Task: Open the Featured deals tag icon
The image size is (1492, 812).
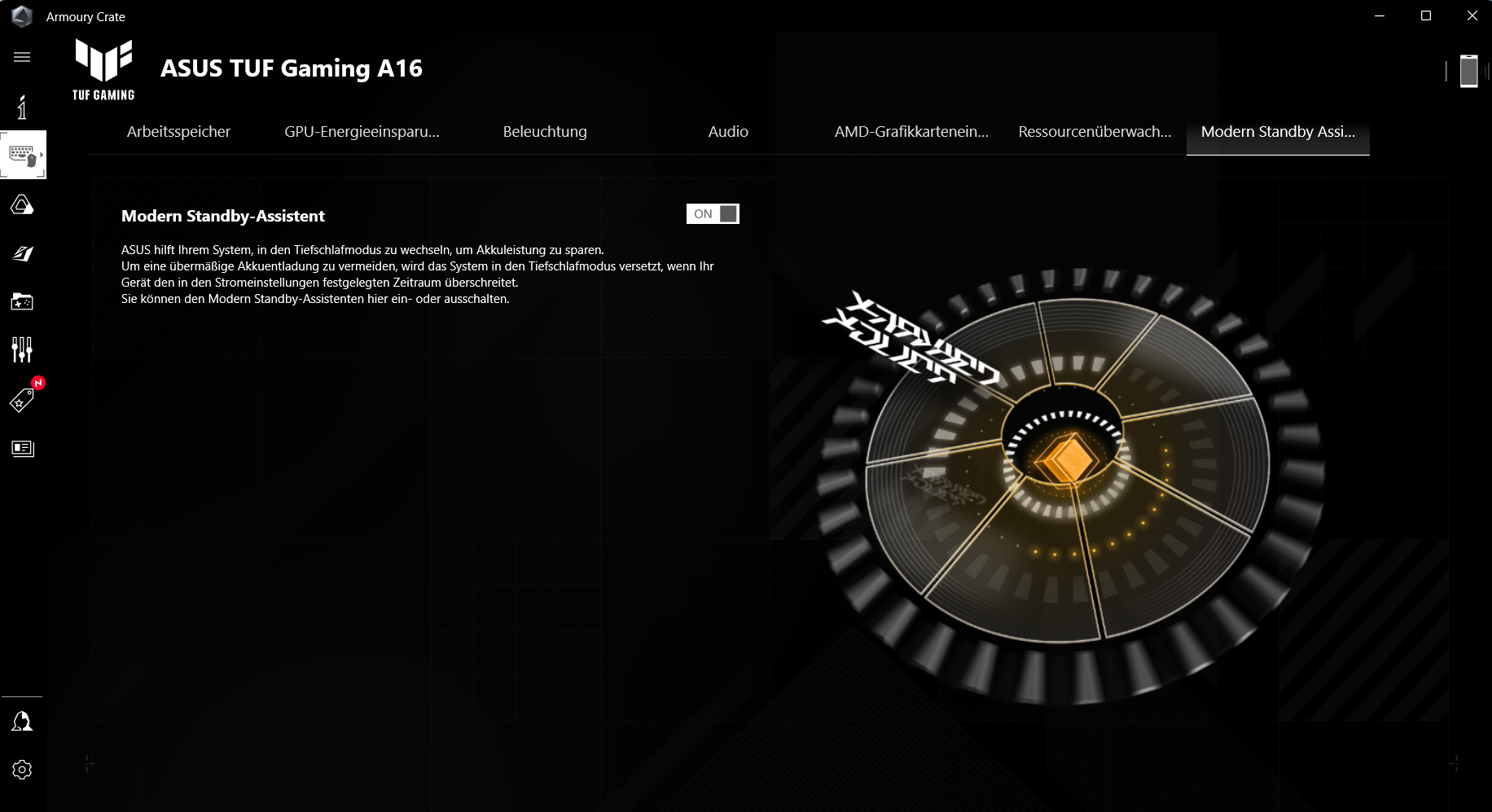Action: (22, 399)
